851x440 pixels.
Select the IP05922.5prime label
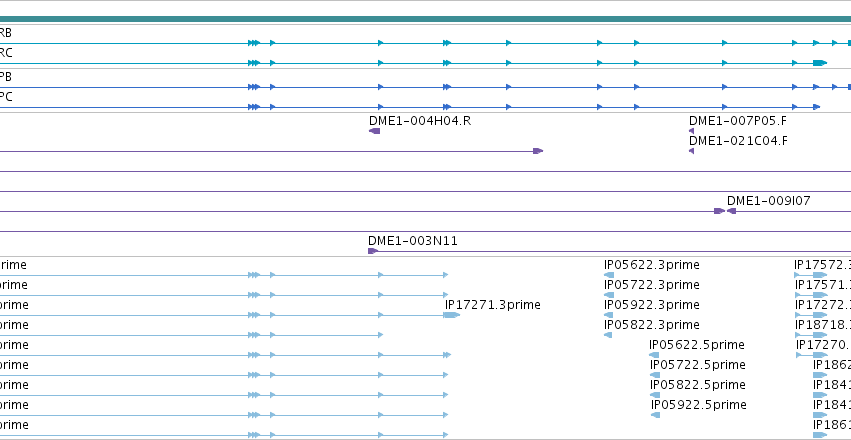coord(699,405)
